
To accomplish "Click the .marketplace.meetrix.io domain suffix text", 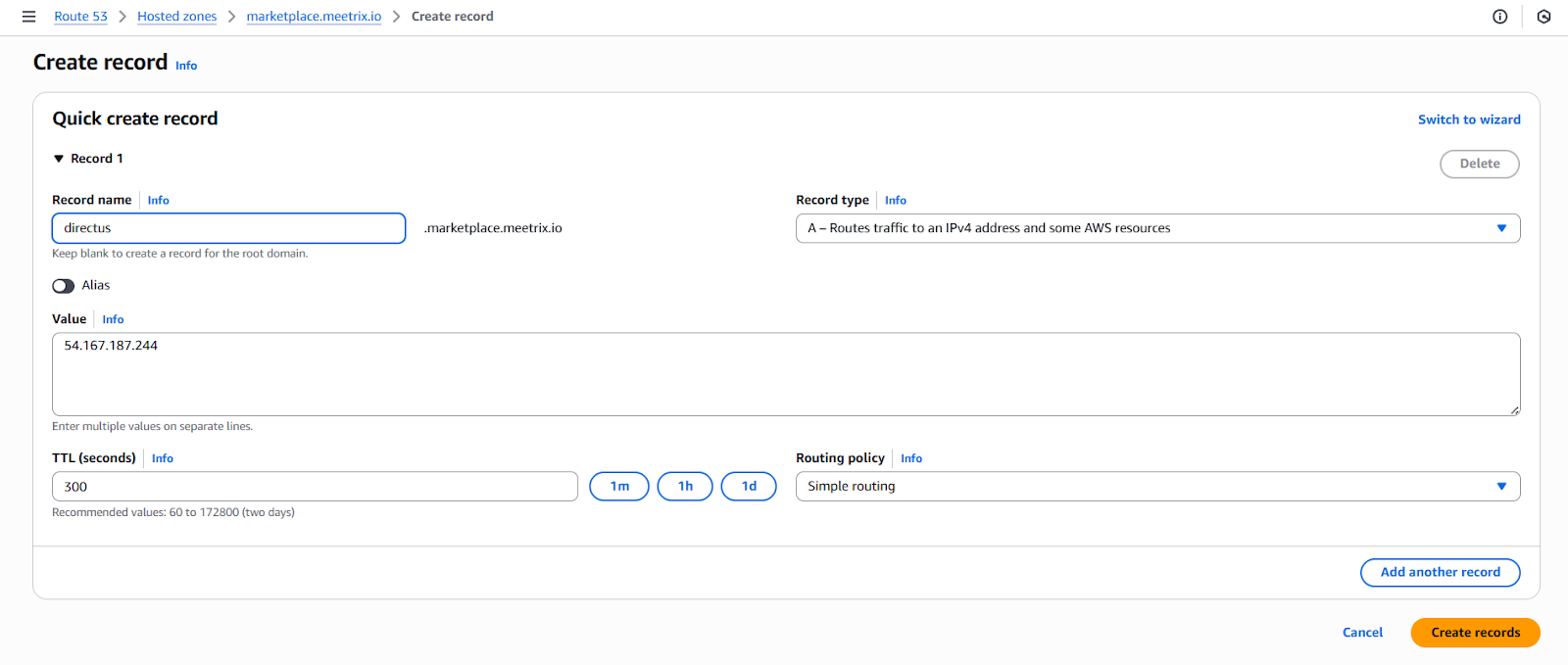I will coord(493,228).
